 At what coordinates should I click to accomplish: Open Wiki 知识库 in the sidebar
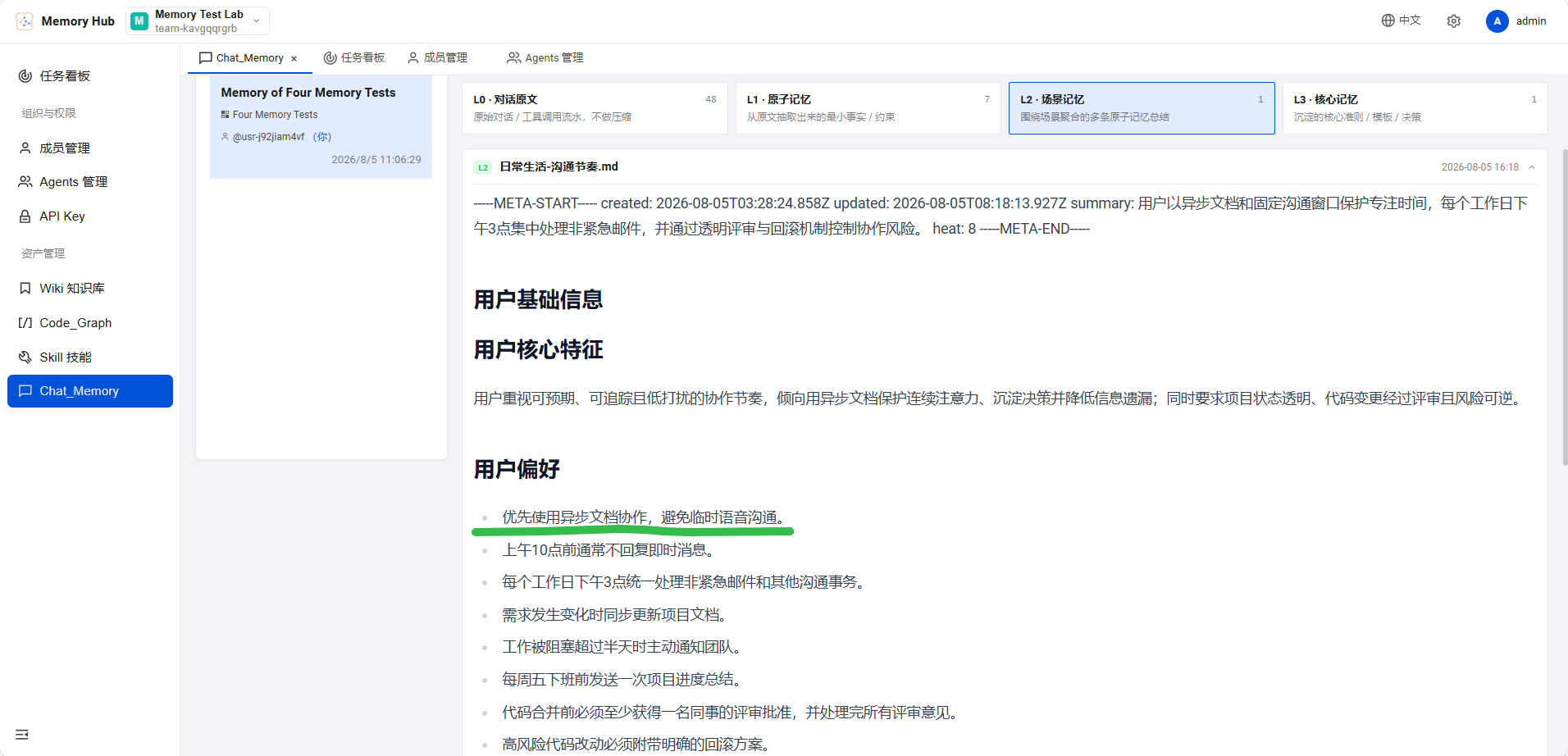90,289
